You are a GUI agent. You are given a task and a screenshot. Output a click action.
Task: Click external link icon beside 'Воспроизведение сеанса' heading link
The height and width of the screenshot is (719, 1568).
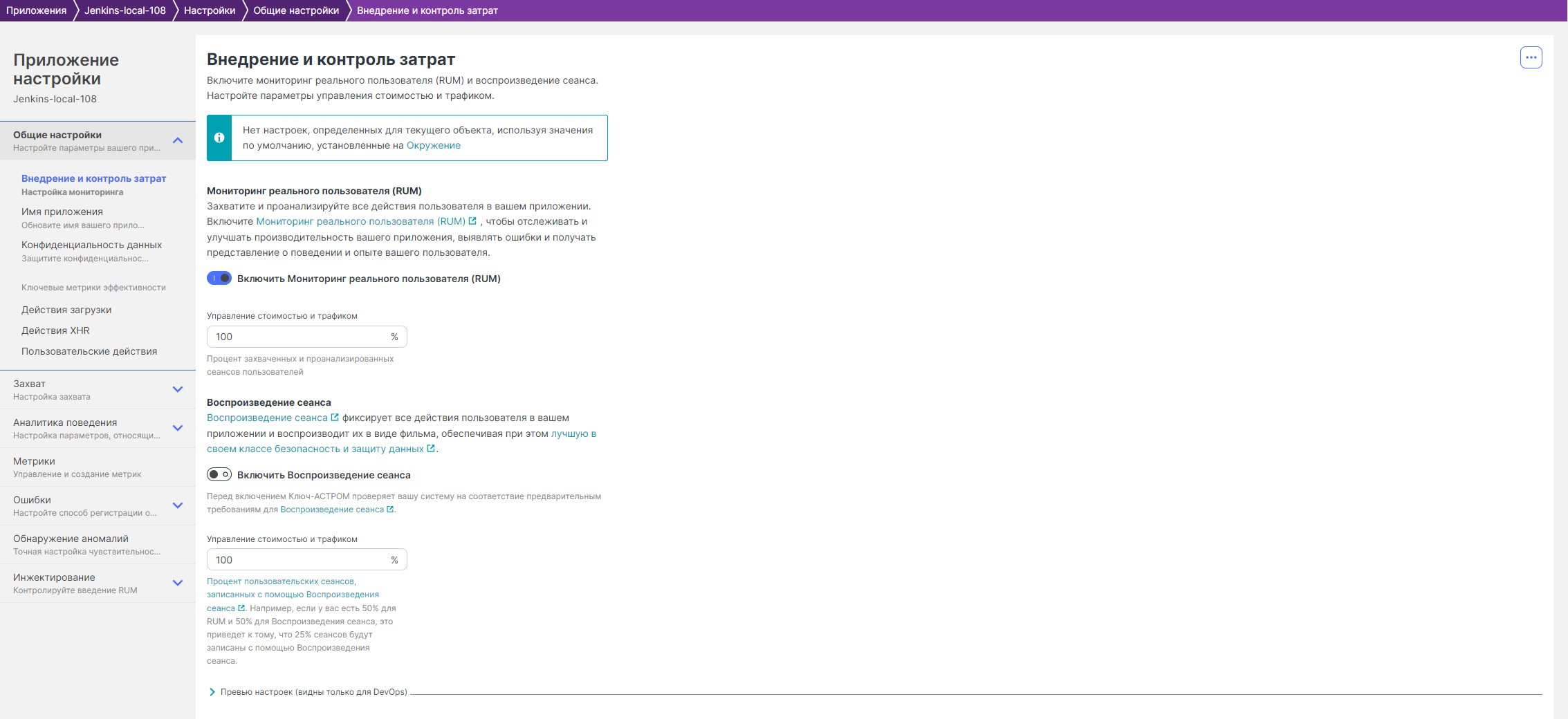coord(335,418)
